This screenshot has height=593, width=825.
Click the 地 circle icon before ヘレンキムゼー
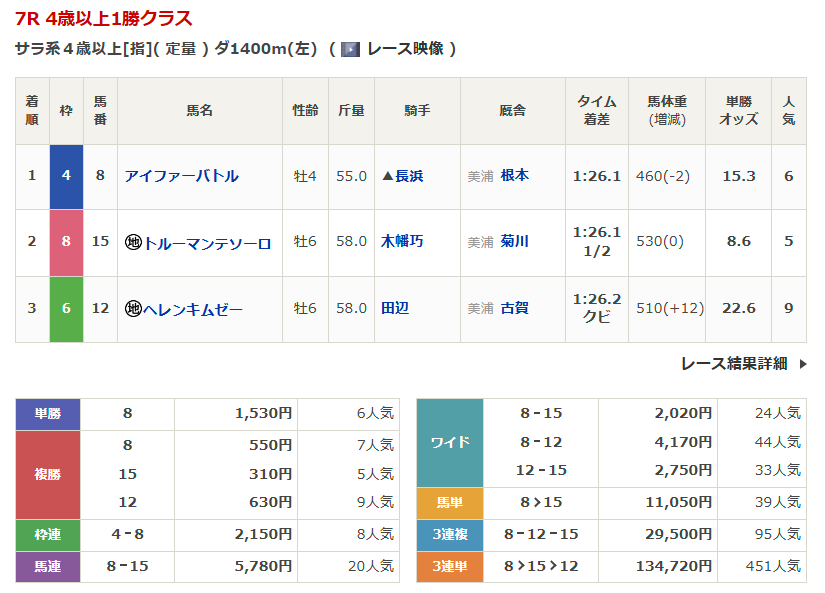(133, 308)
